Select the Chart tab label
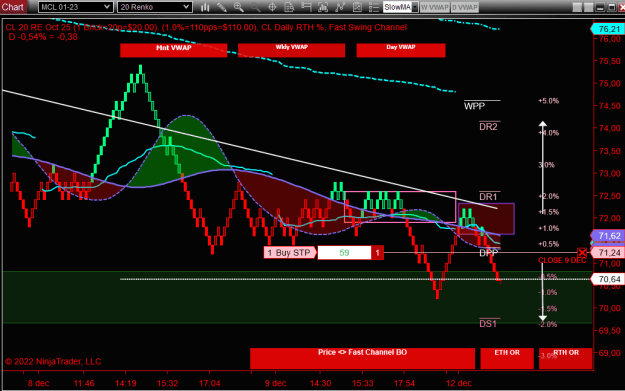625x391 pixels. click(13, 7)
